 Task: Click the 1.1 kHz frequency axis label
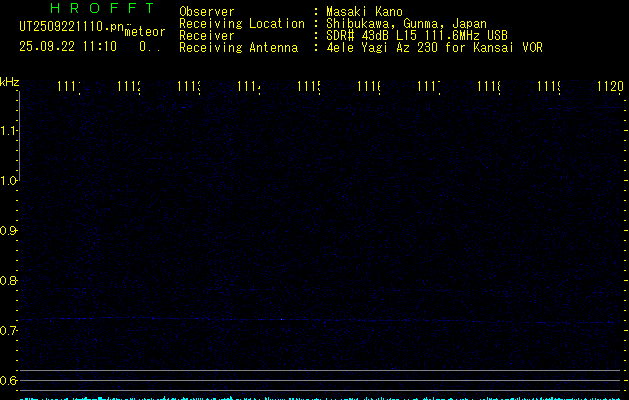pyautogui.click(x=8, y=130)
